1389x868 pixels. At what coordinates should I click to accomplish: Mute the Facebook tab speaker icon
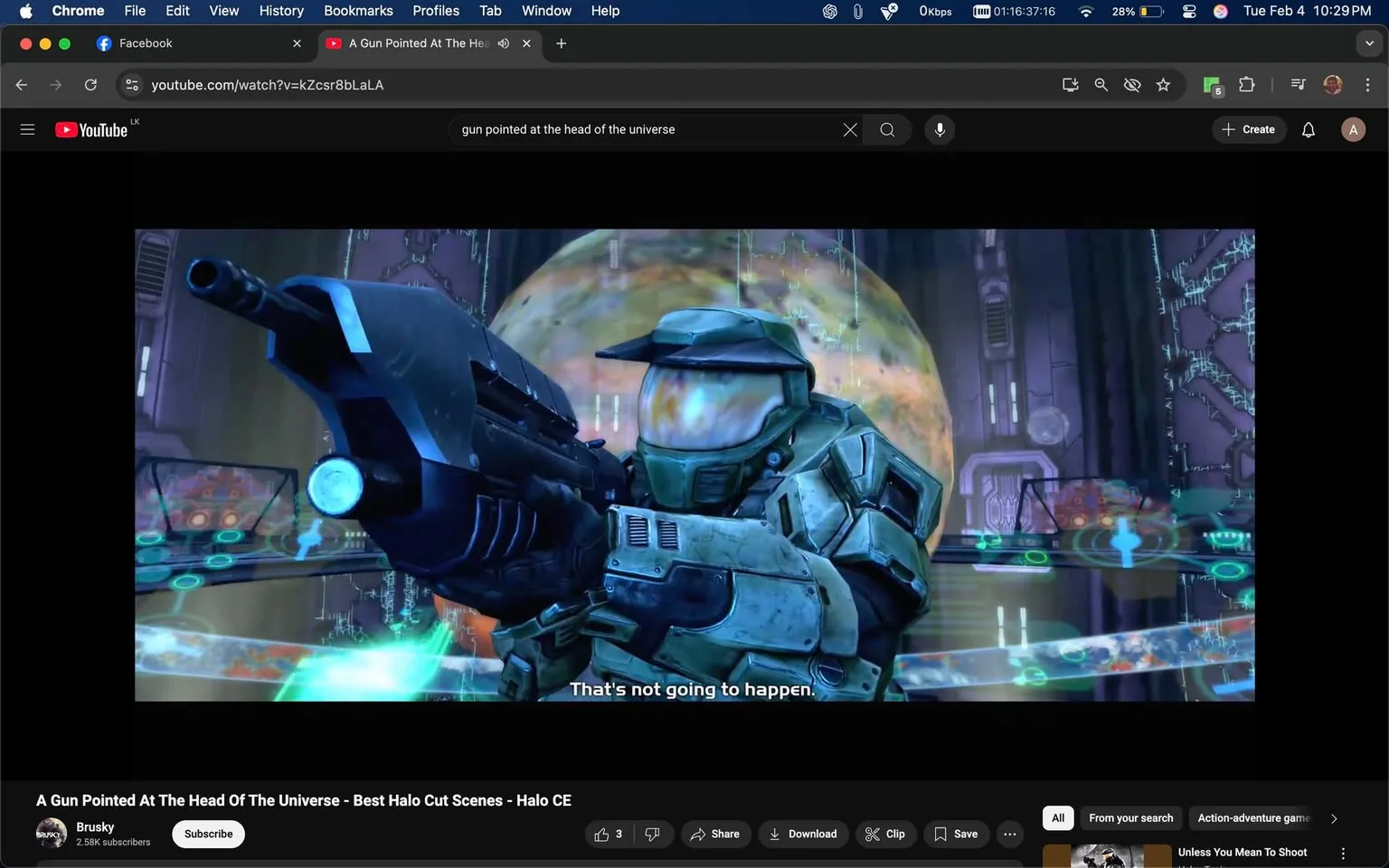(504, 42)
